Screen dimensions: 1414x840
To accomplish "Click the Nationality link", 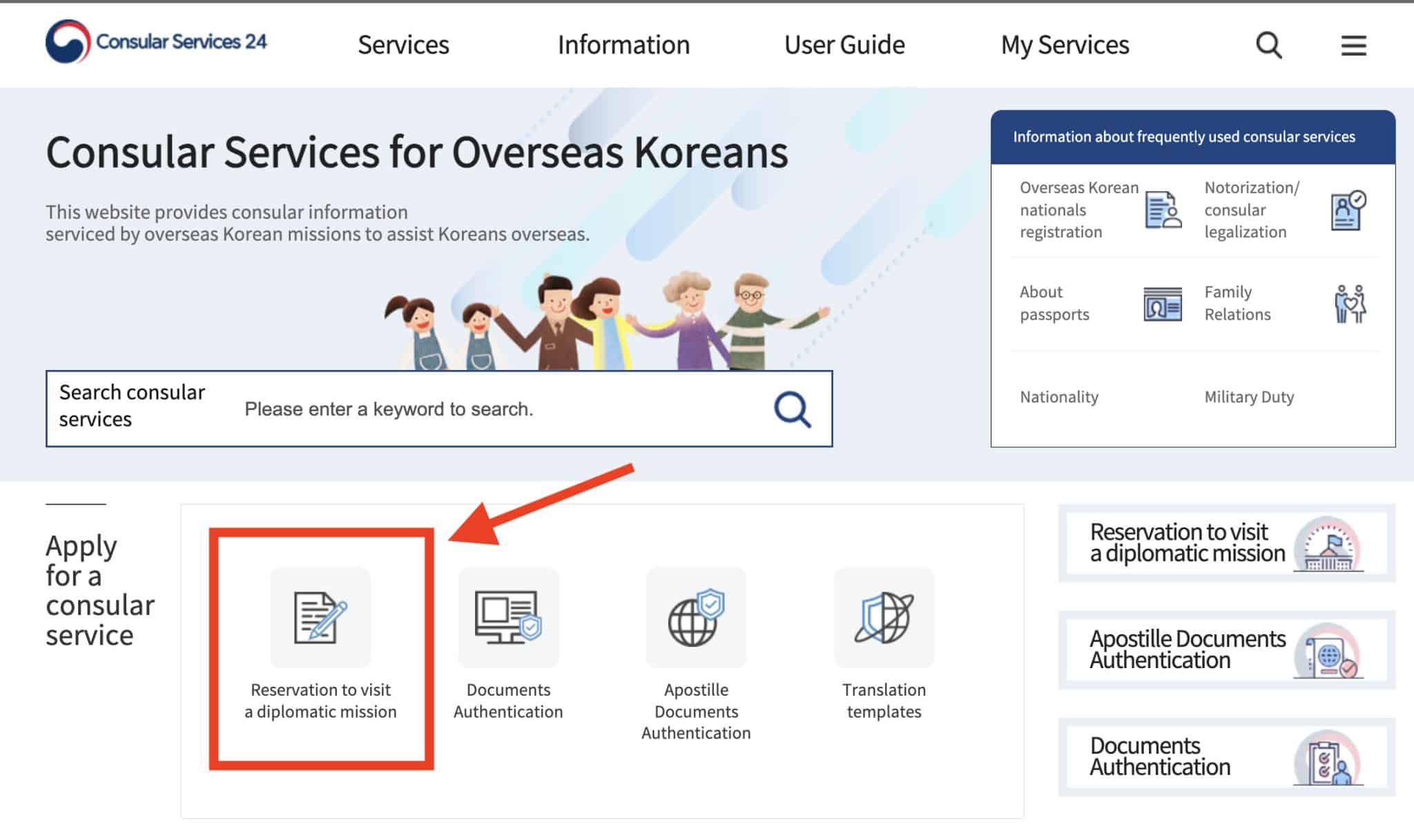I will coord(1058,397).
